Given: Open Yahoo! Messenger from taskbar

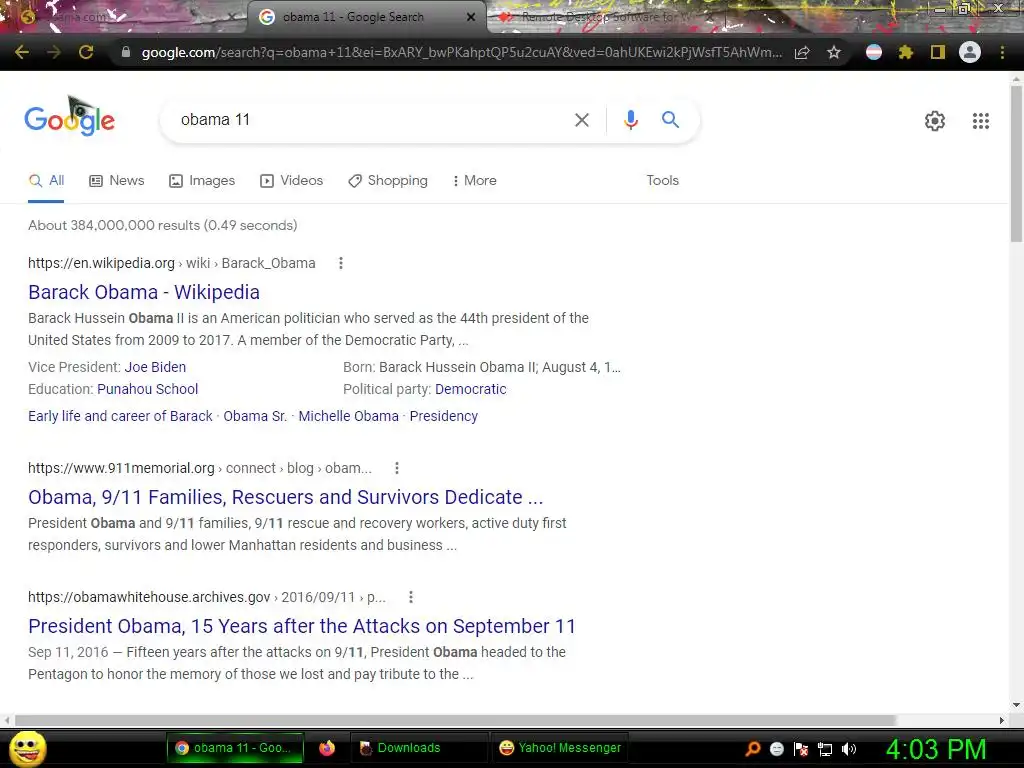Looking at the screenshot, I should tap(560, 748).
